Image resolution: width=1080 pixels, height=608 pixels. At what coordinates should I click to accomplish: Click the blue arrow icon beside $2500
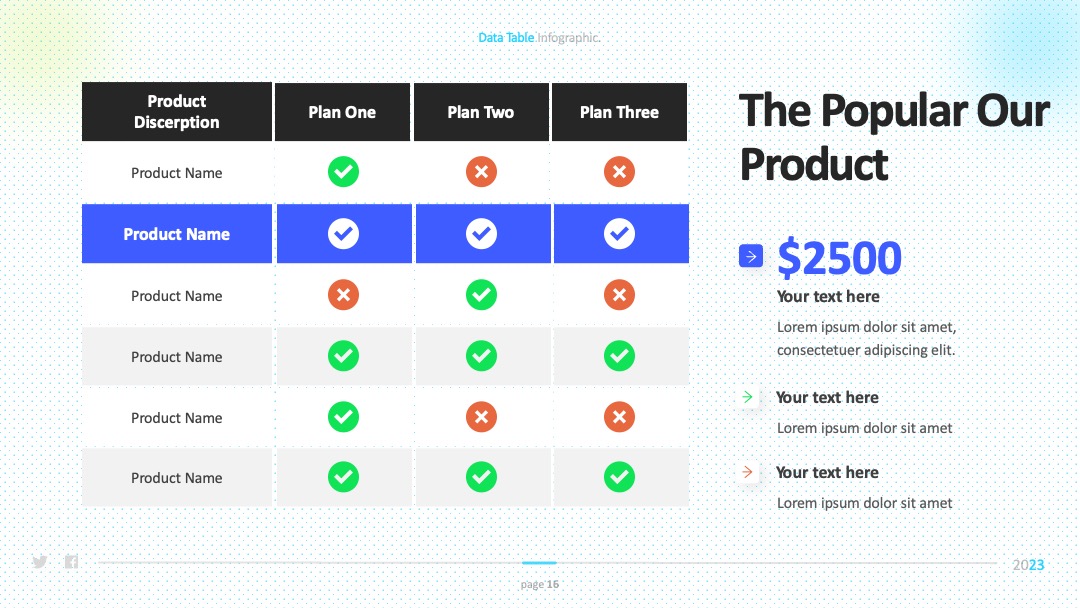[x=751, y=256]
